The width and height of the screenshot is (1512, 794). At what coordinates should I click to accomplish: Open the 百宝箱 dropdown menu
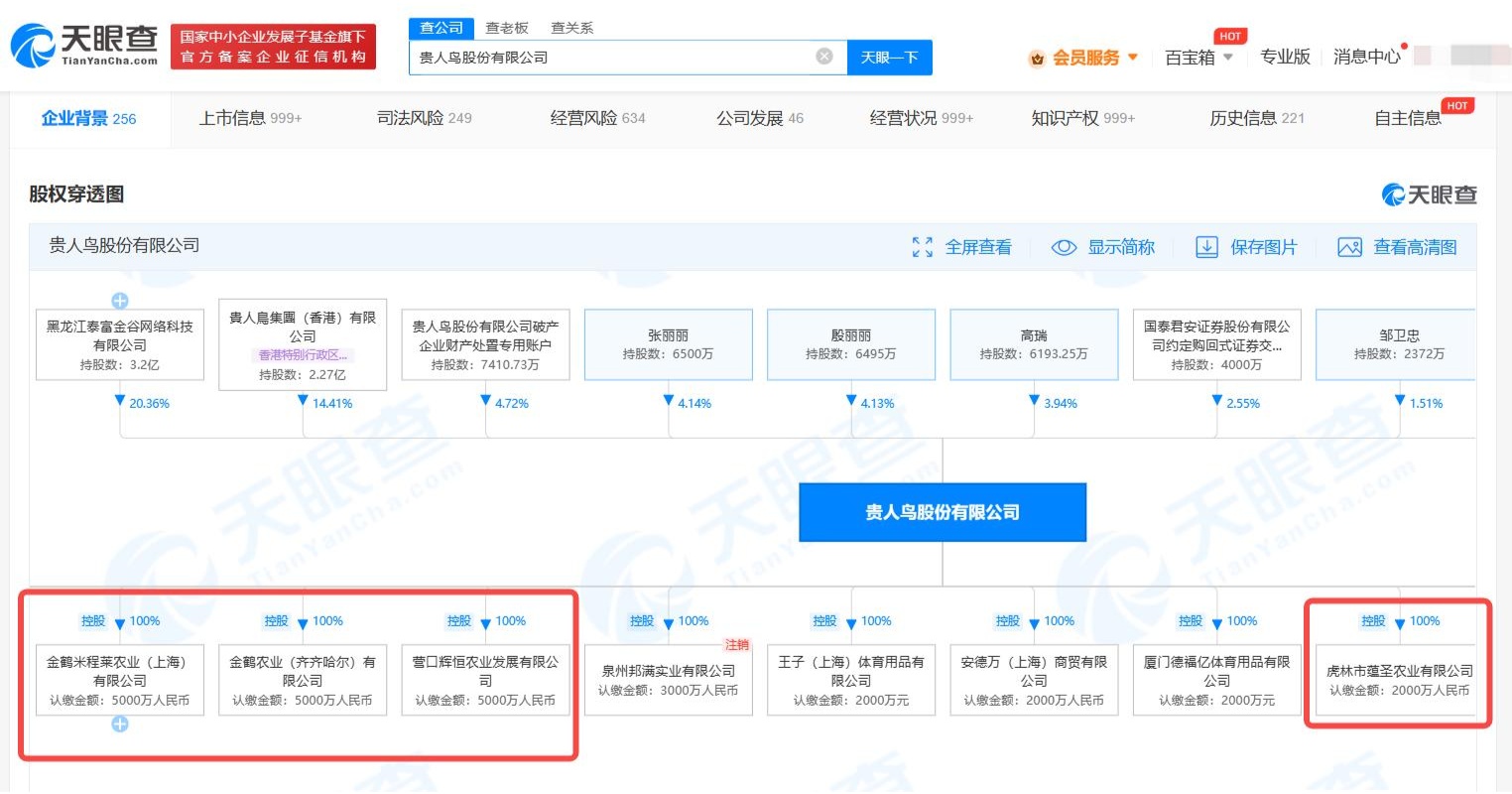coord(1227,58)
